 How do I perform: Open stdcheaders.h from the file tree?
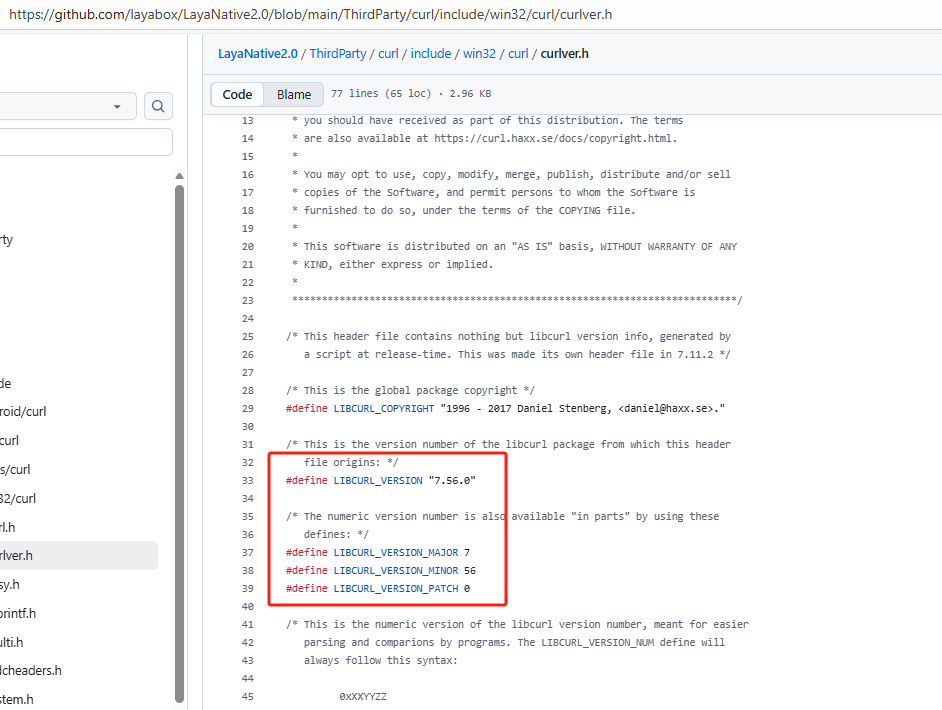pyautogui.click(x=30, y=671)
